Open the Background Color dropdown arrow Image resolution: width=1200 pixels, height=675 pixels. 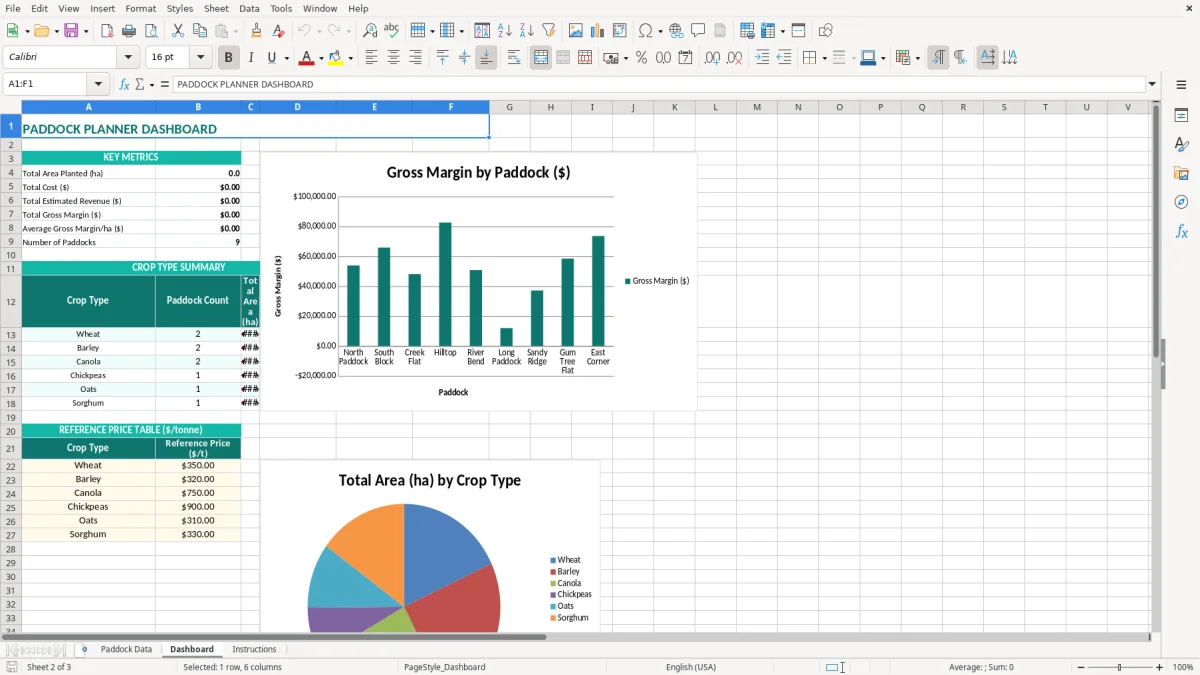click(350, 58)
